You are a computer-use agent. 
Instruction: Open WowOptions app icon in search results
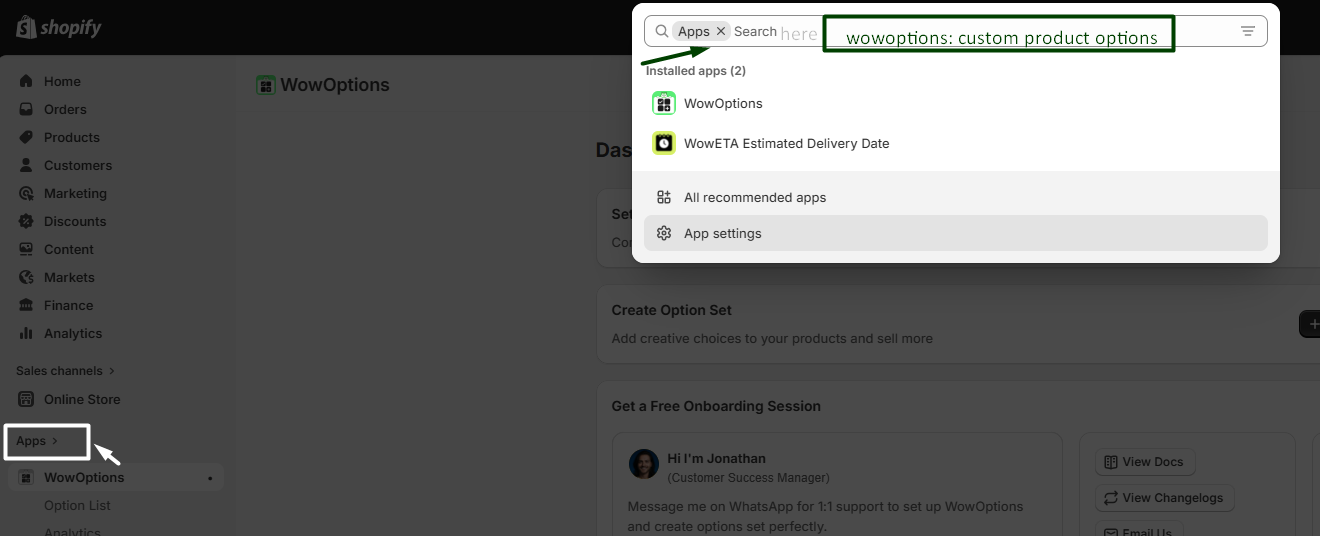[x=664, y=103]
